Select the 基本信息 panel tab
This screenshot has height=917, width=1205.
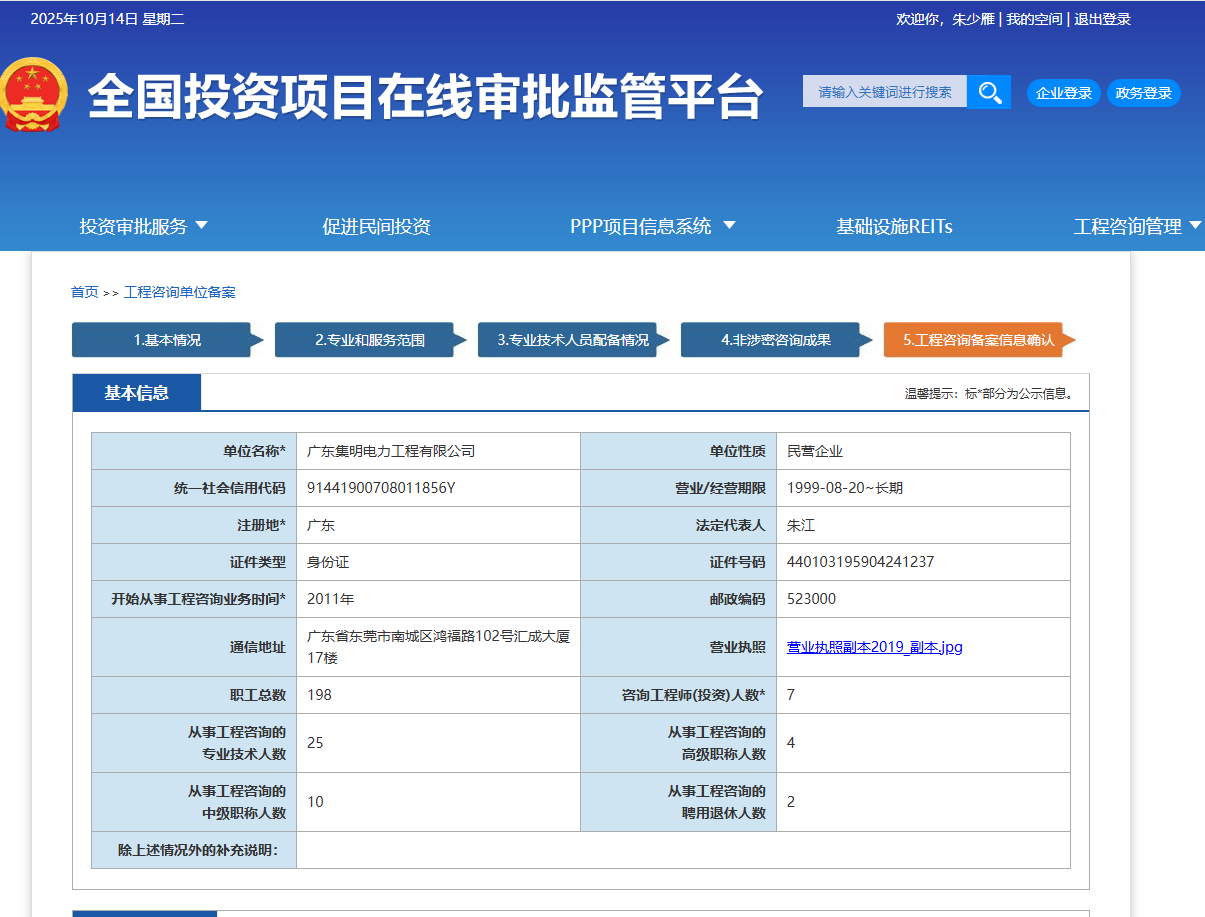136,391
